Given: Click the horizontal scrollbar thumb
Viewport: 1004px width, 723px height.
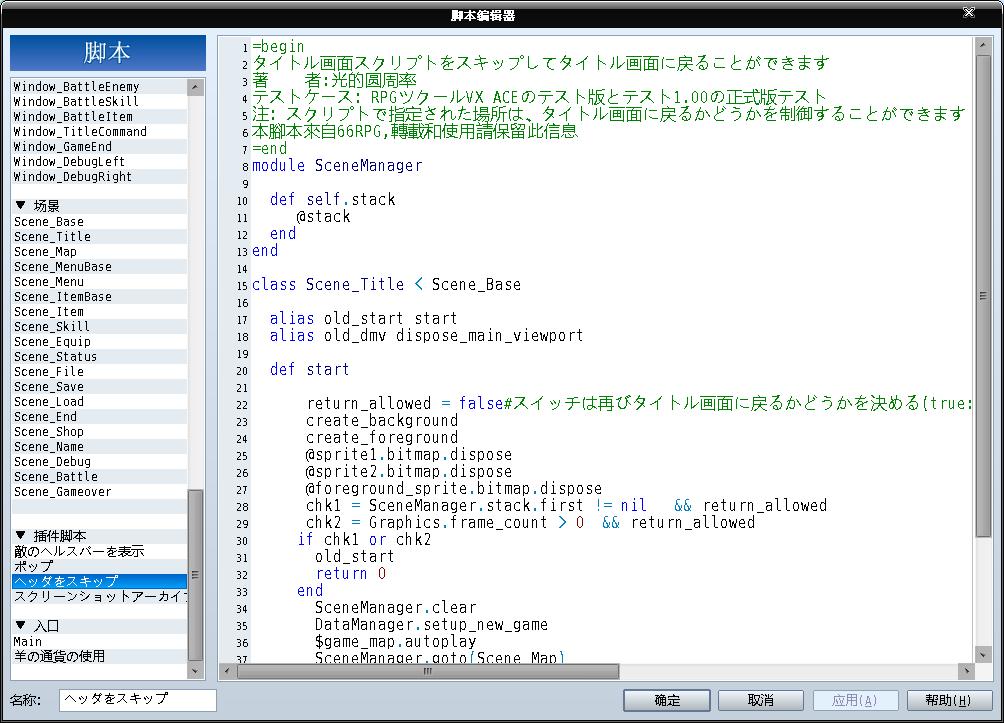Looking at the screenshot, I should [x=428, y=671].
